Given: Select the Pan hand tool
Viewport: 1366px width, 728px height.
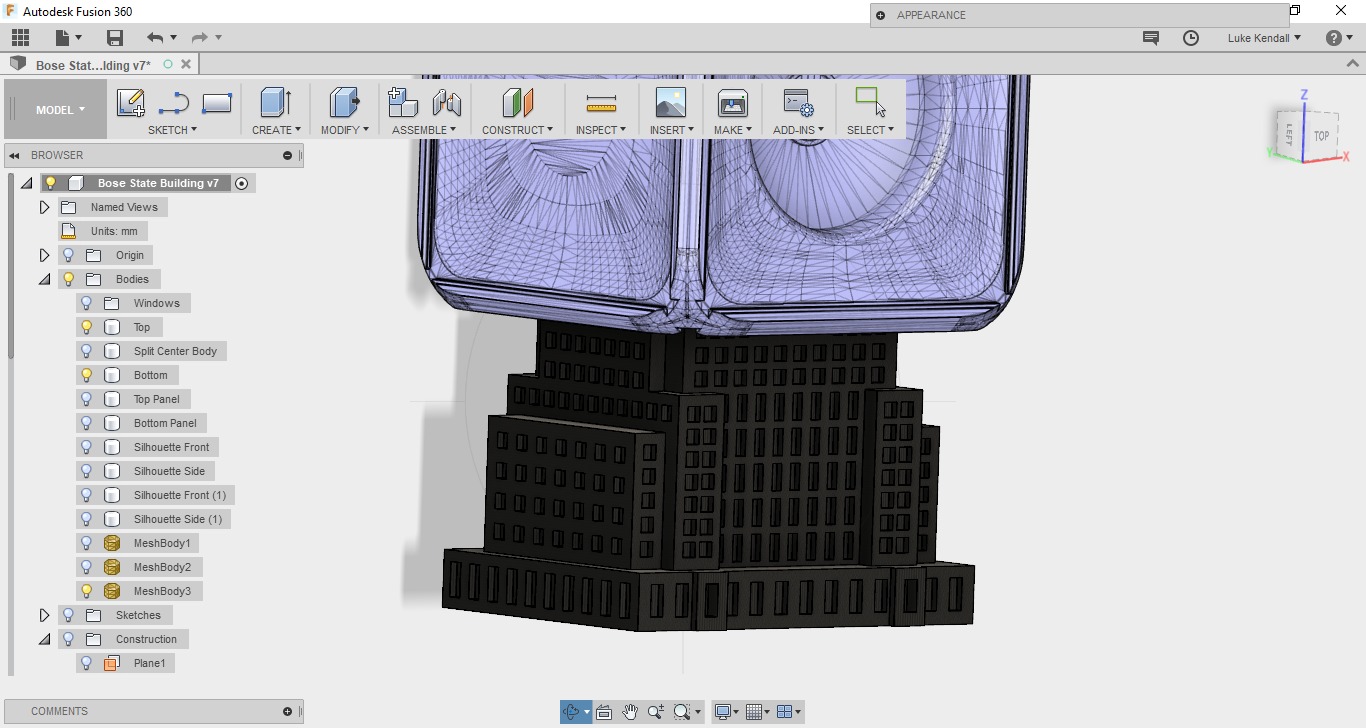Looking at the screenshot, I should pyautogui.click(x=630, y=712).
